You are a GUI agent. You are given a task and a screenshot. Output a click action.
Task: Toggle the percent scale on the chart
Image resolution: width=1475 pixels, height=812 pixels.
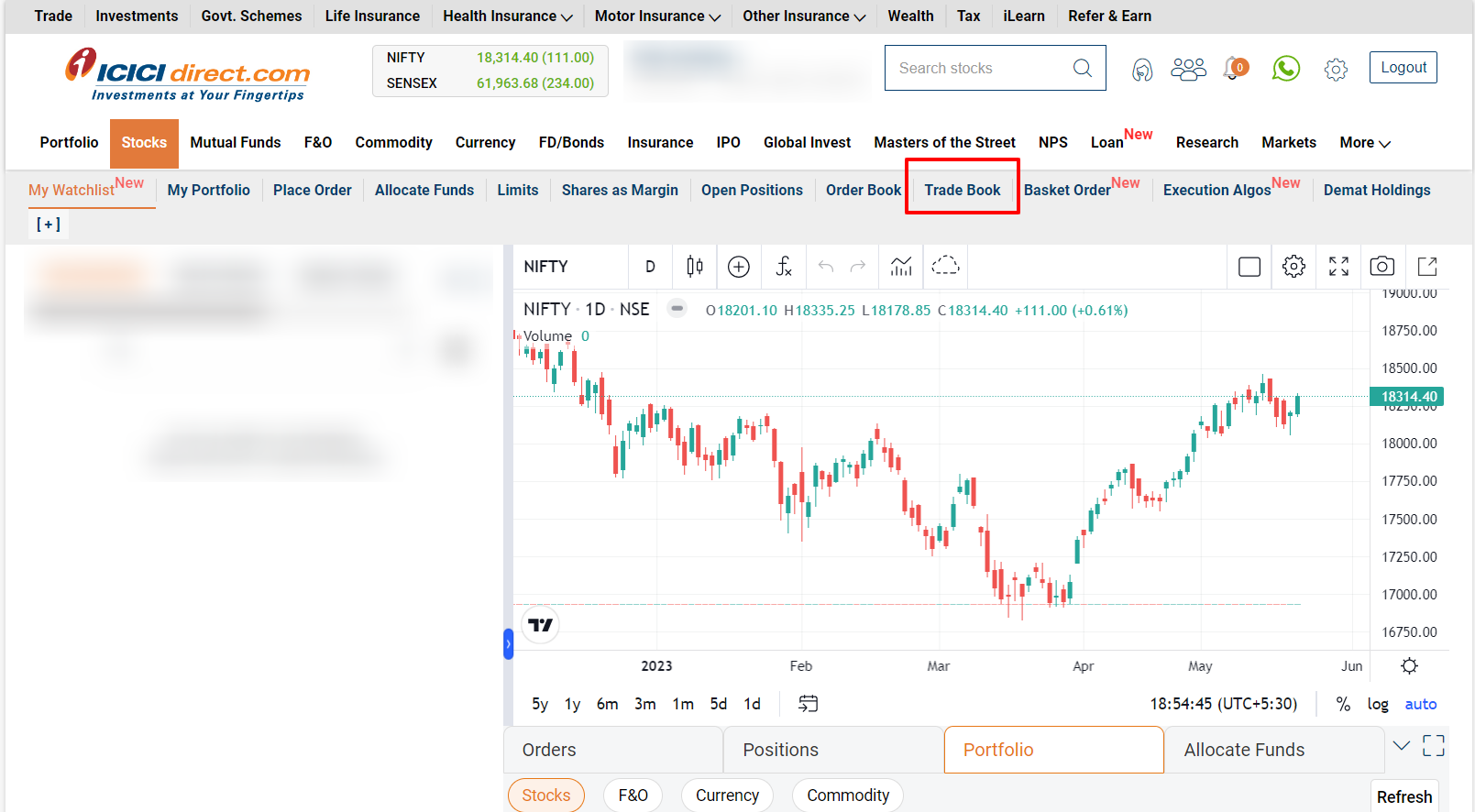tap(1343, 704)
